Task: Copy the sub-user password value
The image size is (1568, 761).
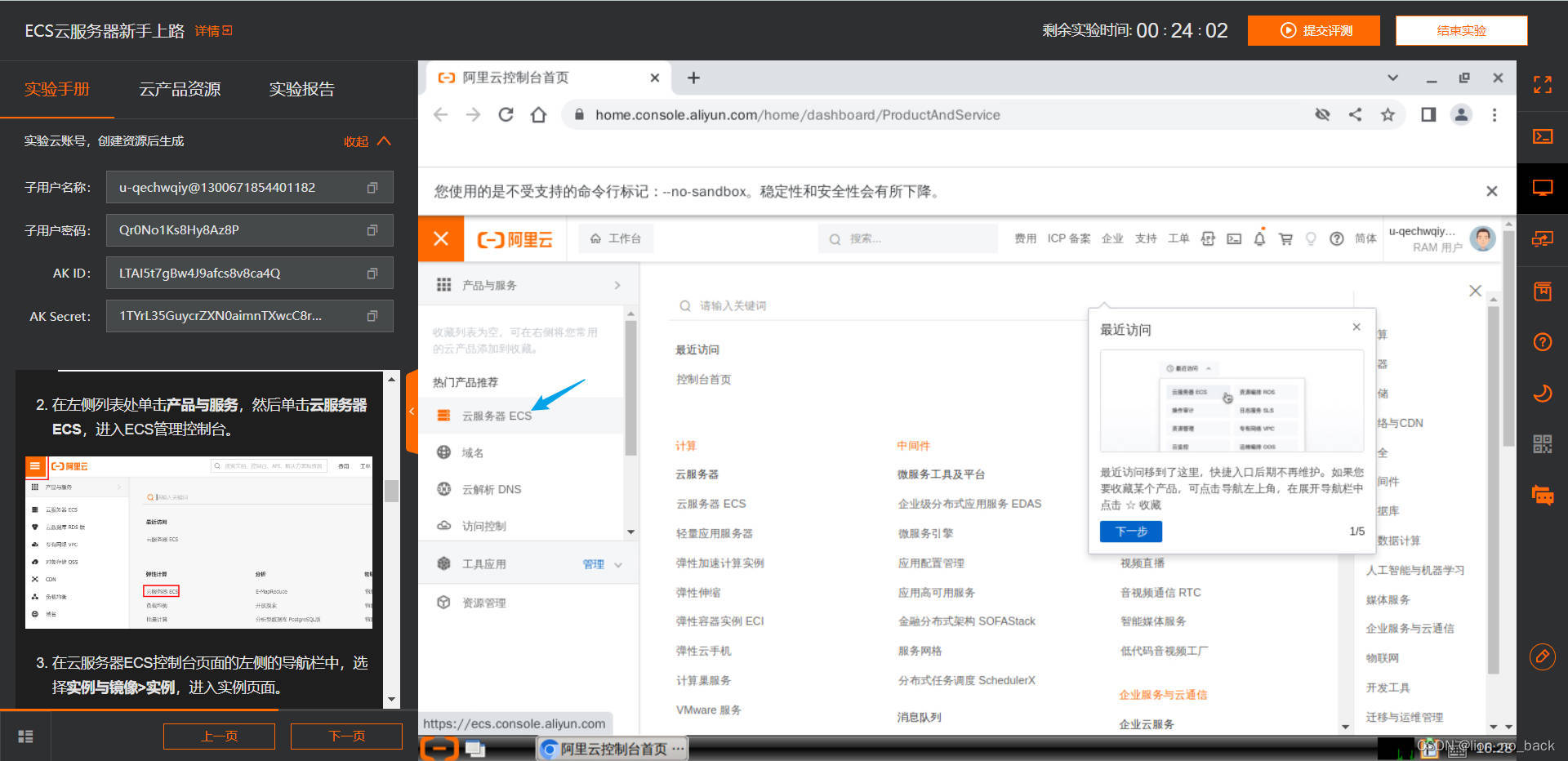Action: 372,230
